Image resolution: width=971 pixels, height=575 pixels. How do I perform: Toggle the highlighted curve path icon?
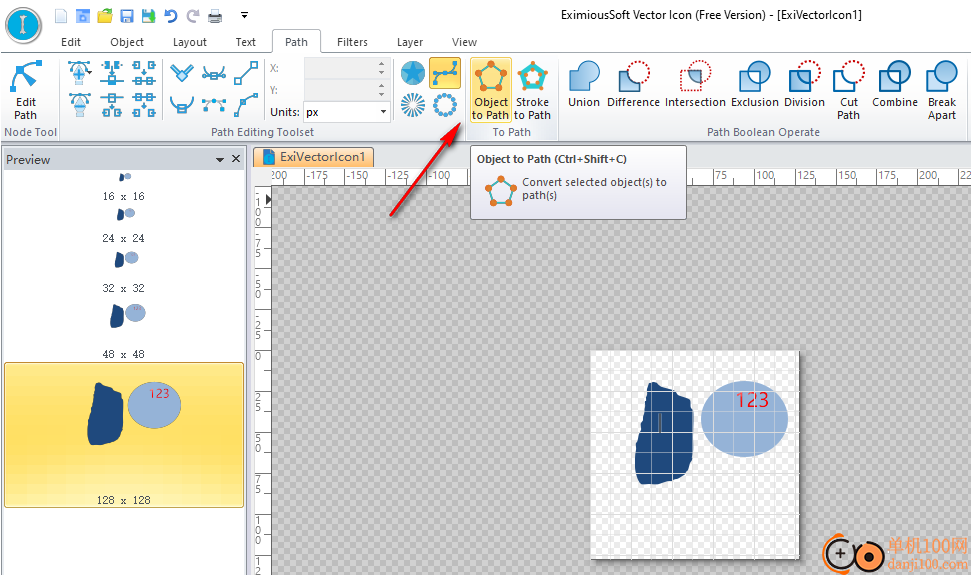pyautogui.click(x=445, y=73)
